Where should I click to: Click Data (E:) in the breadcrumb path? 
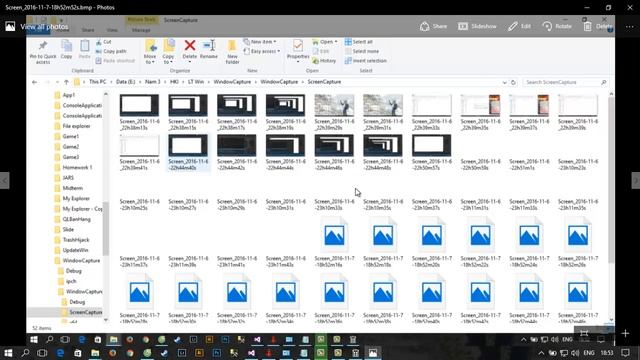(x=126, y=82)
